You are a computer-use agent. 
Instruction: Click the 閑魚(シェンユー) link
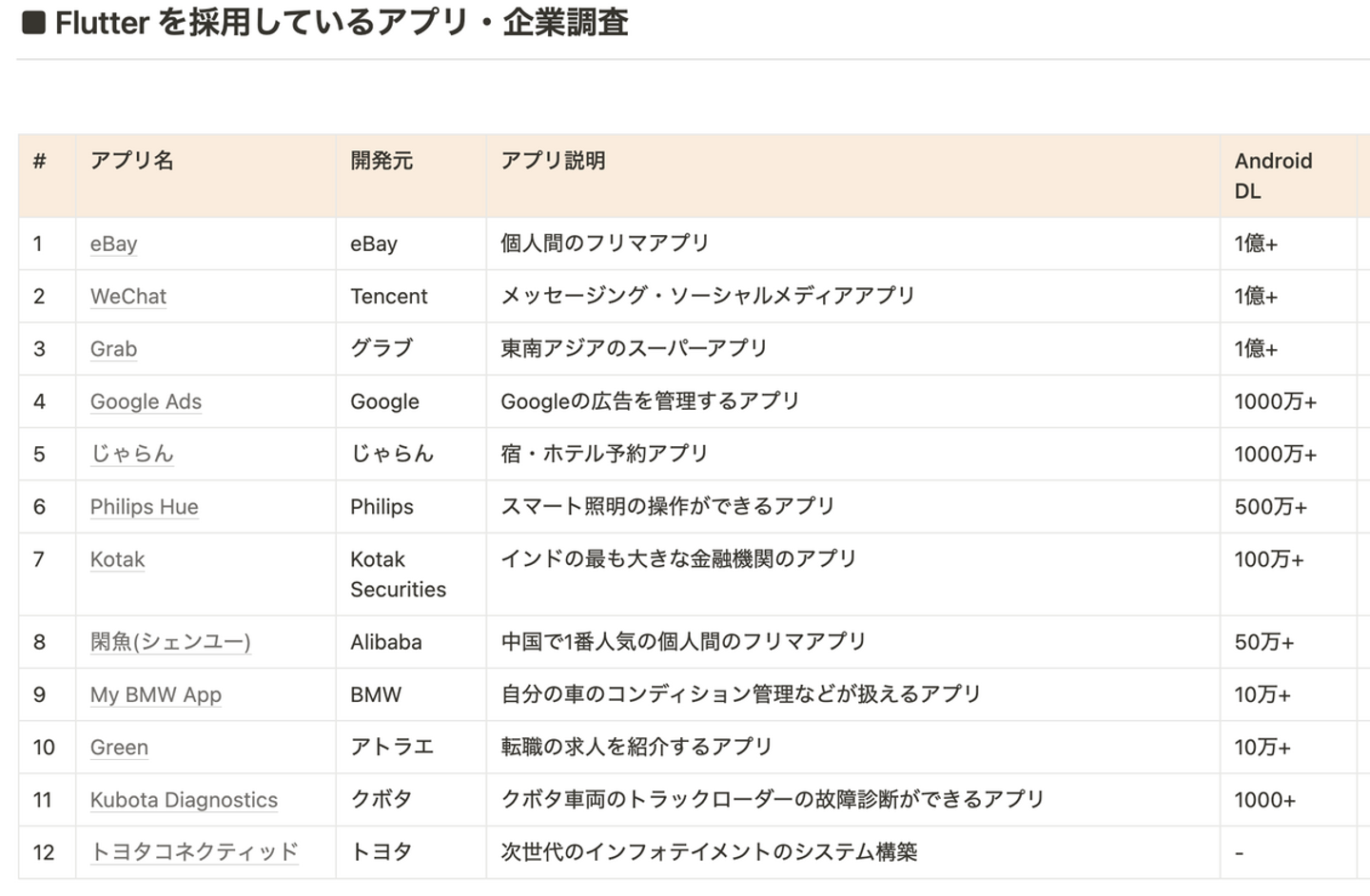pos(170,642)
